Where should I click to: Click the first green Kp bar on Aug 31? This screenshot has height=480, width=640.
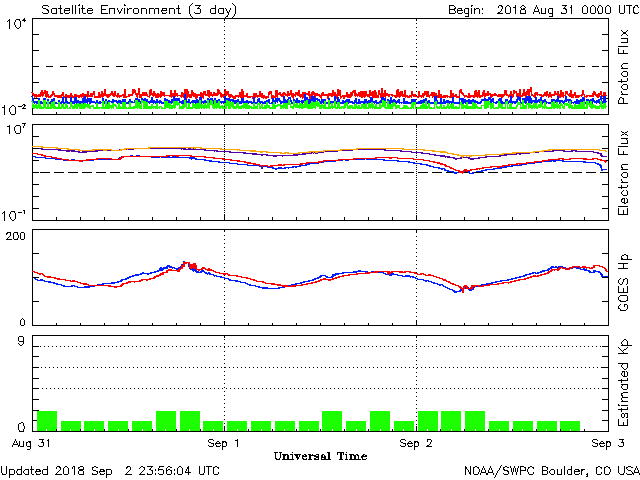tap(47, 421)
